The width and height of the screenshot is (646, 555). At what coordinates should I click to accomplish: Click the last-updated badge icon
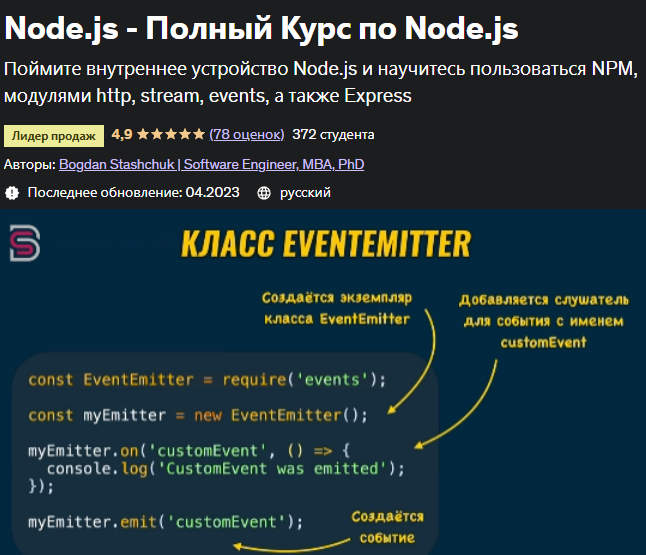[12, 193]
